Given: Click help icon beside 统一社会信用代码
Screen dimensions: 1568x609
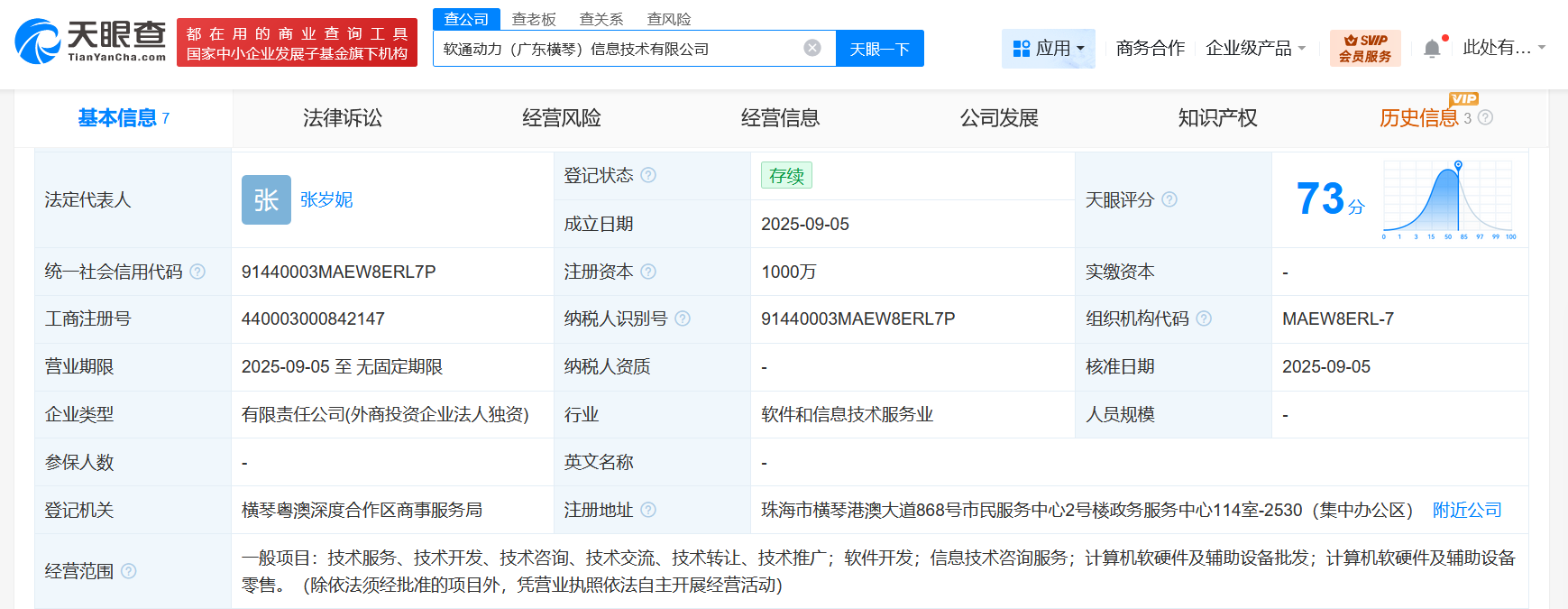Looking at the screenshot, I should coord(197,272).
